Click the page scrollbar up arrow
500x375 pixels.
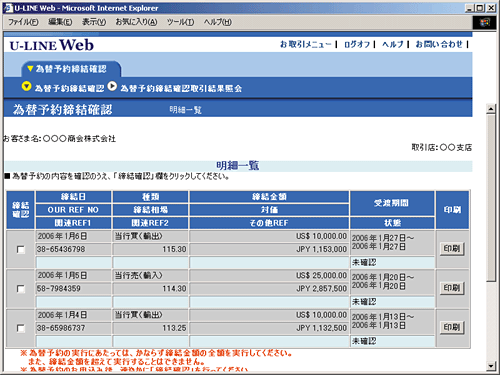pyautogui.click(x=491, y=109)
